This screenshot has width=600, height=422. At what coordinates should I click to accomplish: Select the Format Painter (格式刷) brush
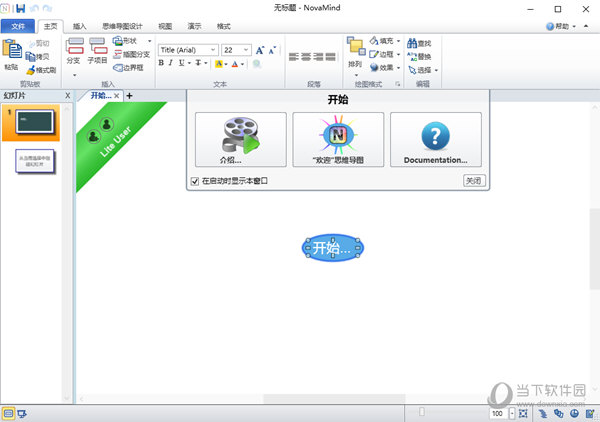[x=41, y=70]
